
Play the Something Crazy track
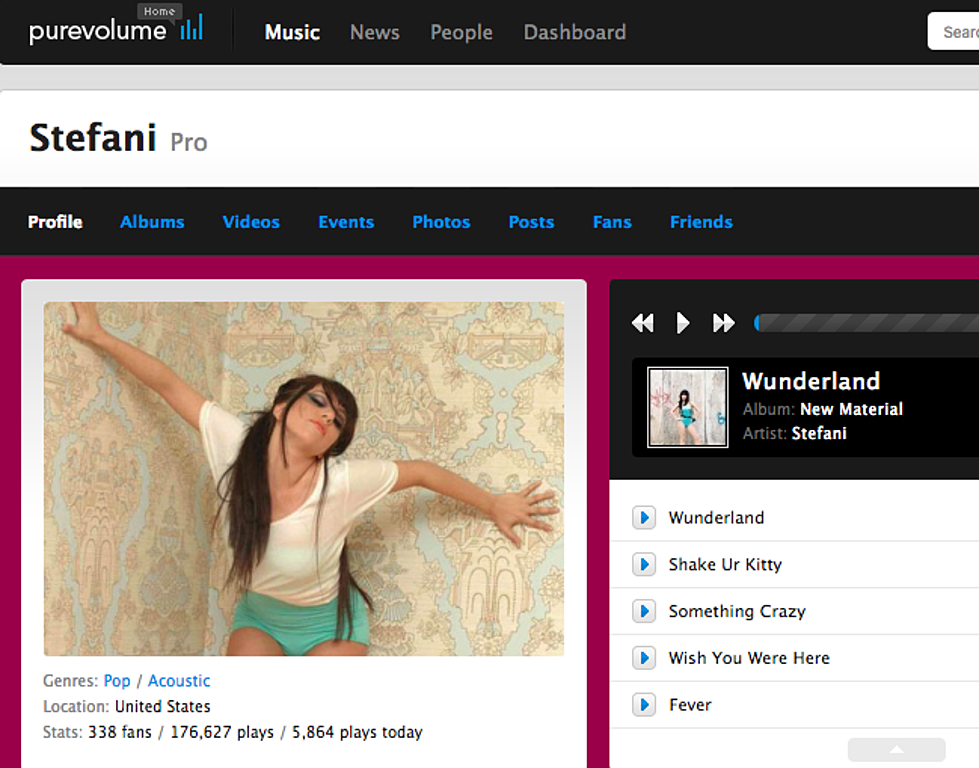tap(644, 611)
